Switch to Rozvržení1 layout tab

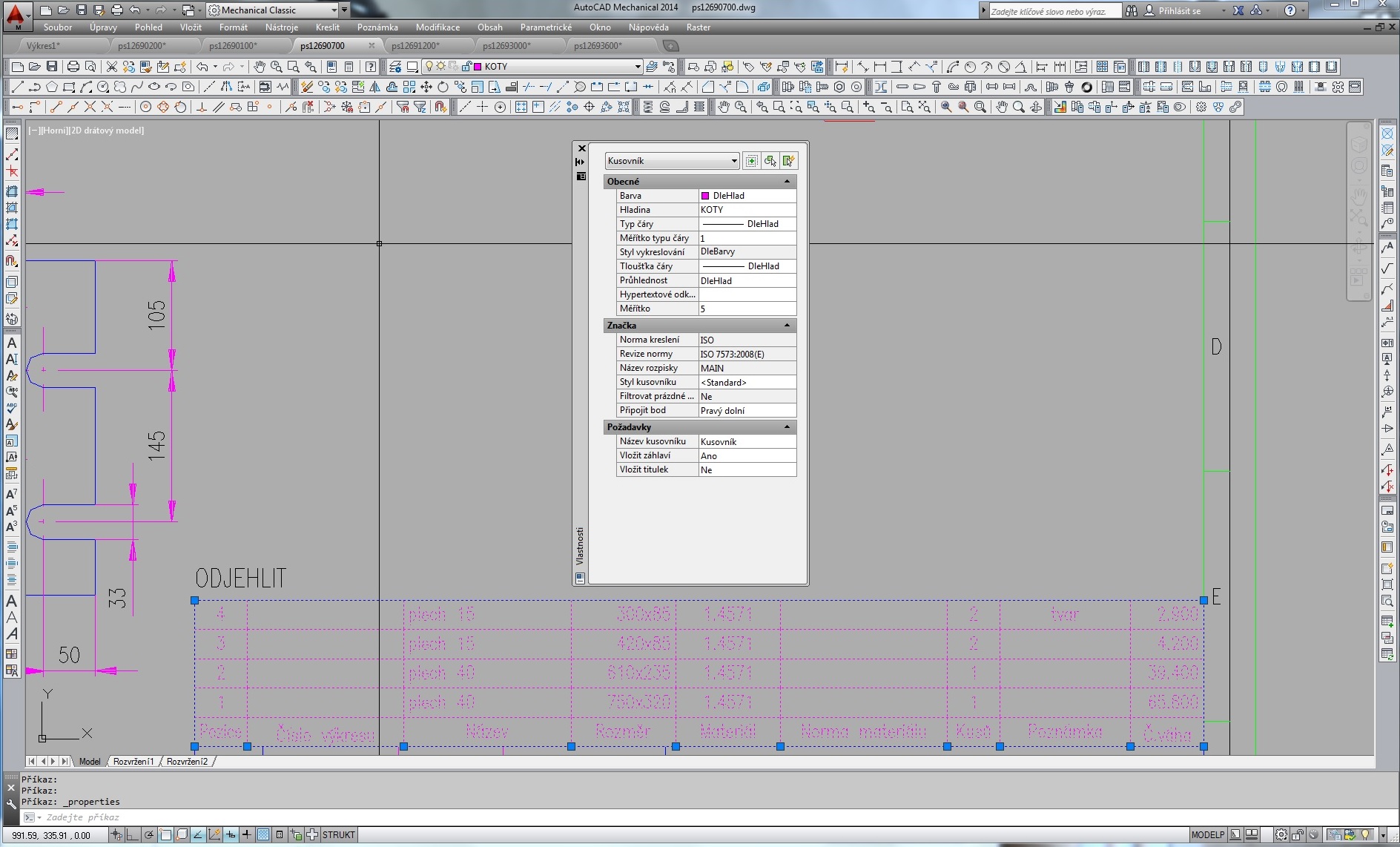point(133,762)
